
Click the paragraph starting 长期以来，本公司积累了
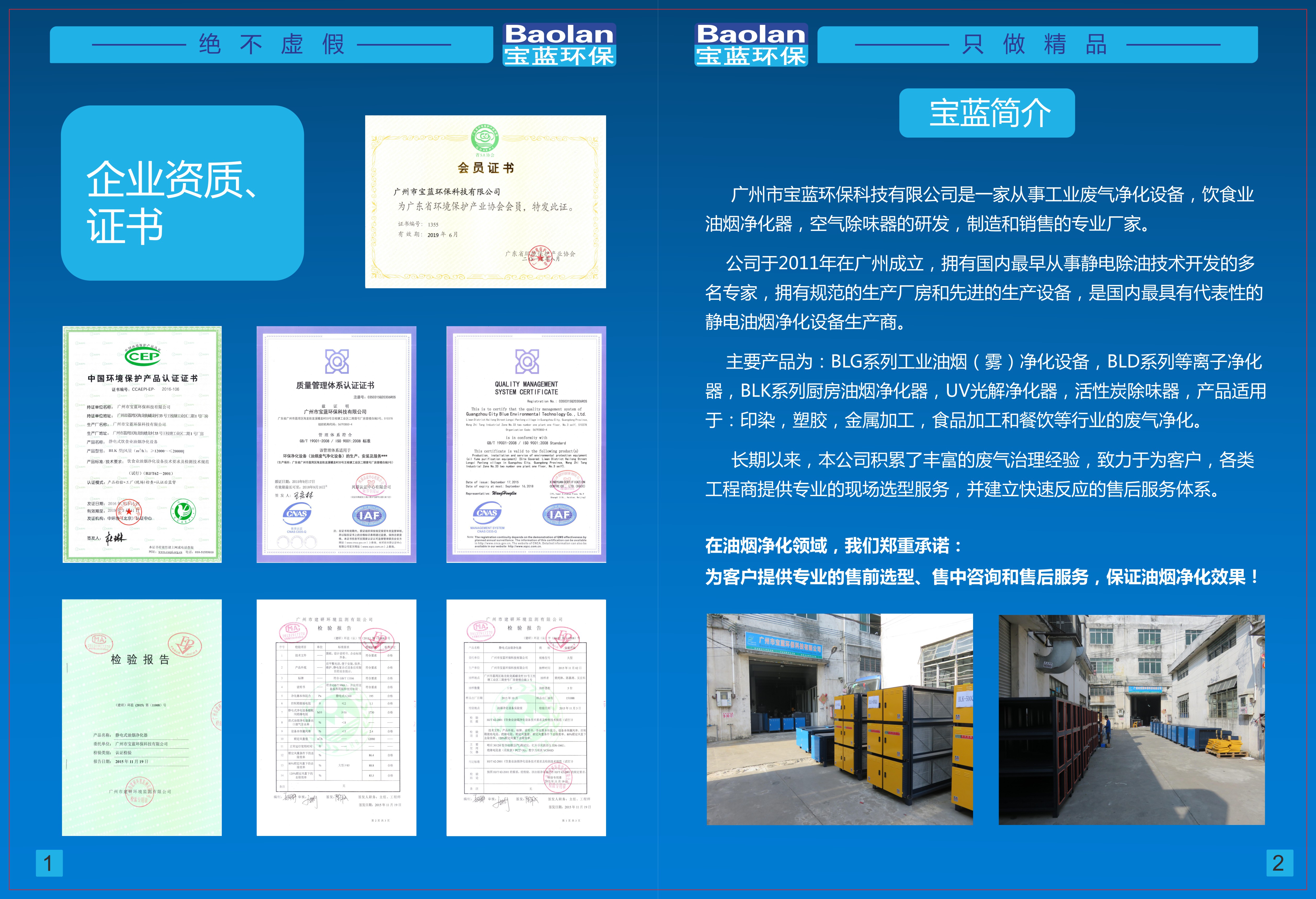980,474
